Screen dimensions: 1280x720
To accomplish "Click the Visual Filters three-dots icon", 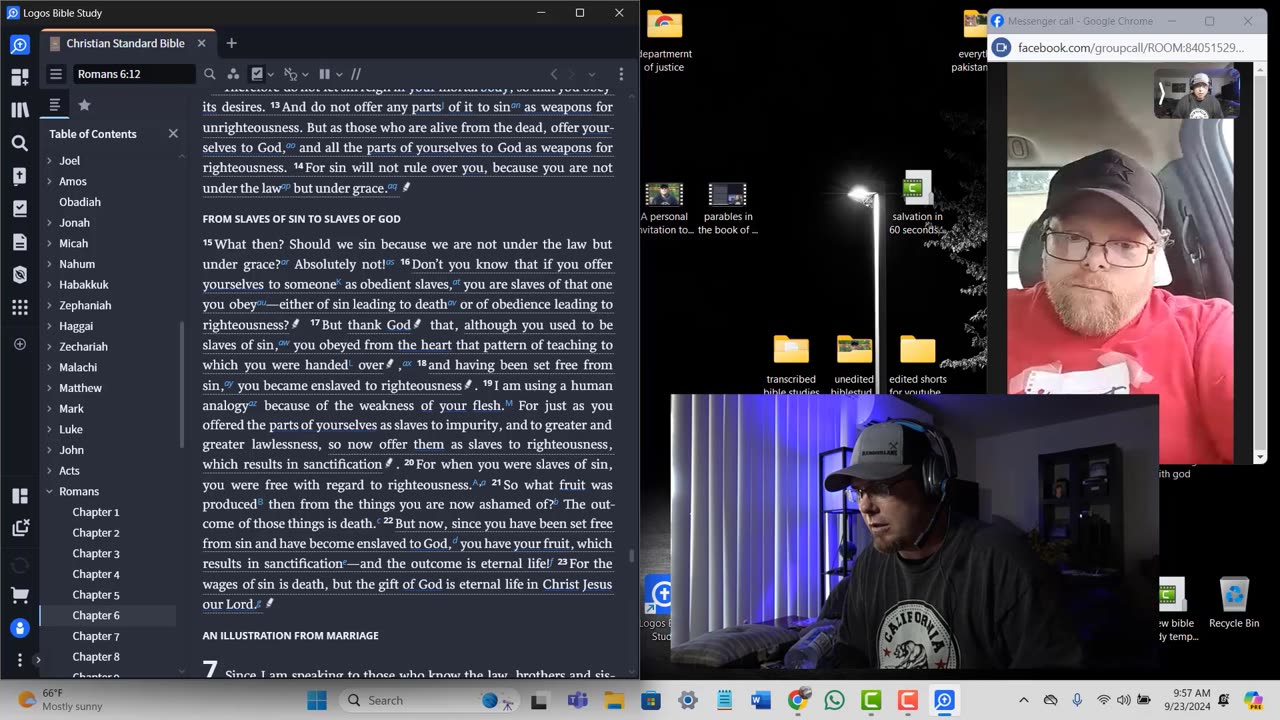I will [233, 74].
